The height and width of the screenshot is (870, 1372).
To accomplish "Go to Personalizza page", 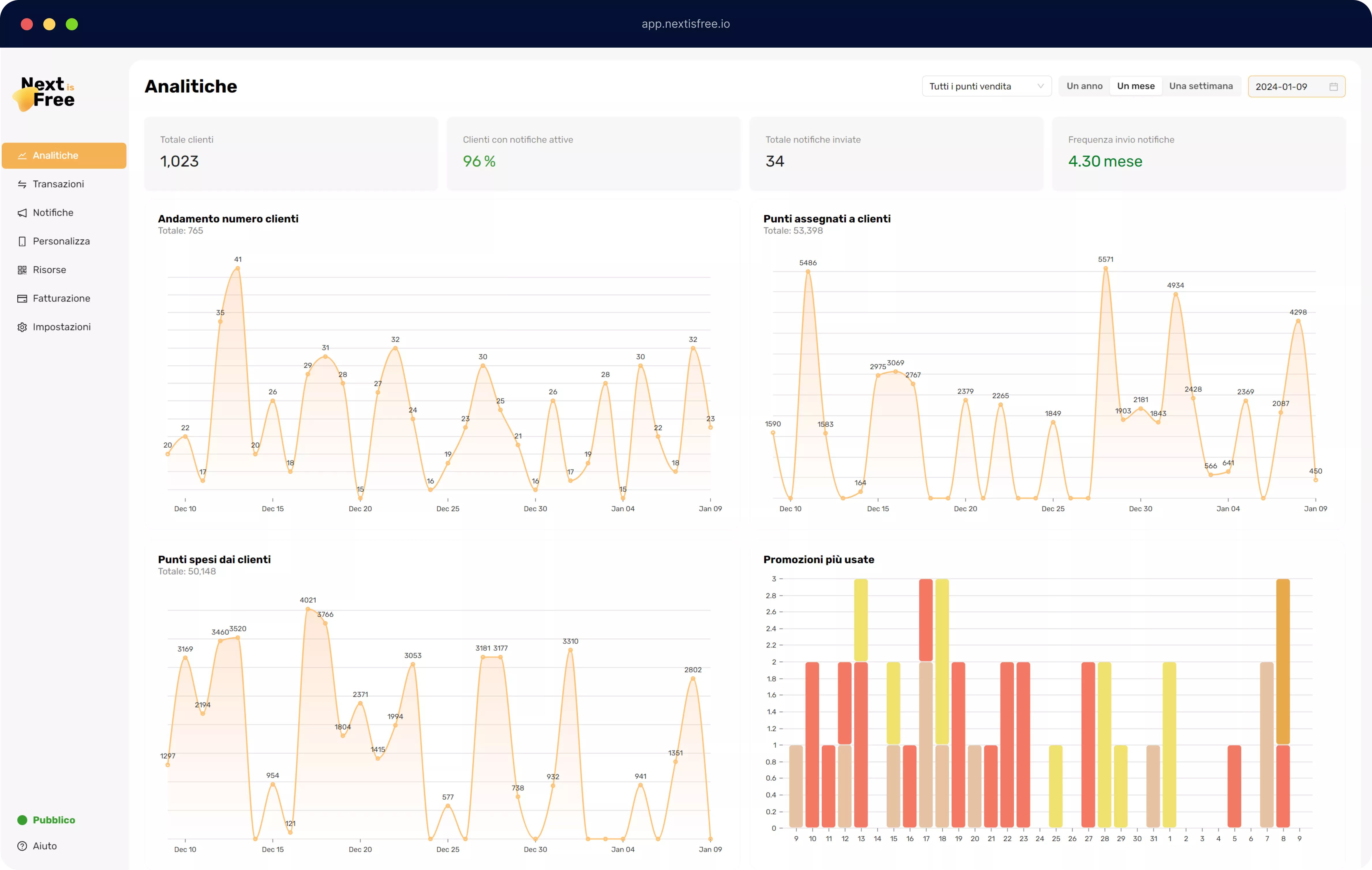I will coord(64,241).
